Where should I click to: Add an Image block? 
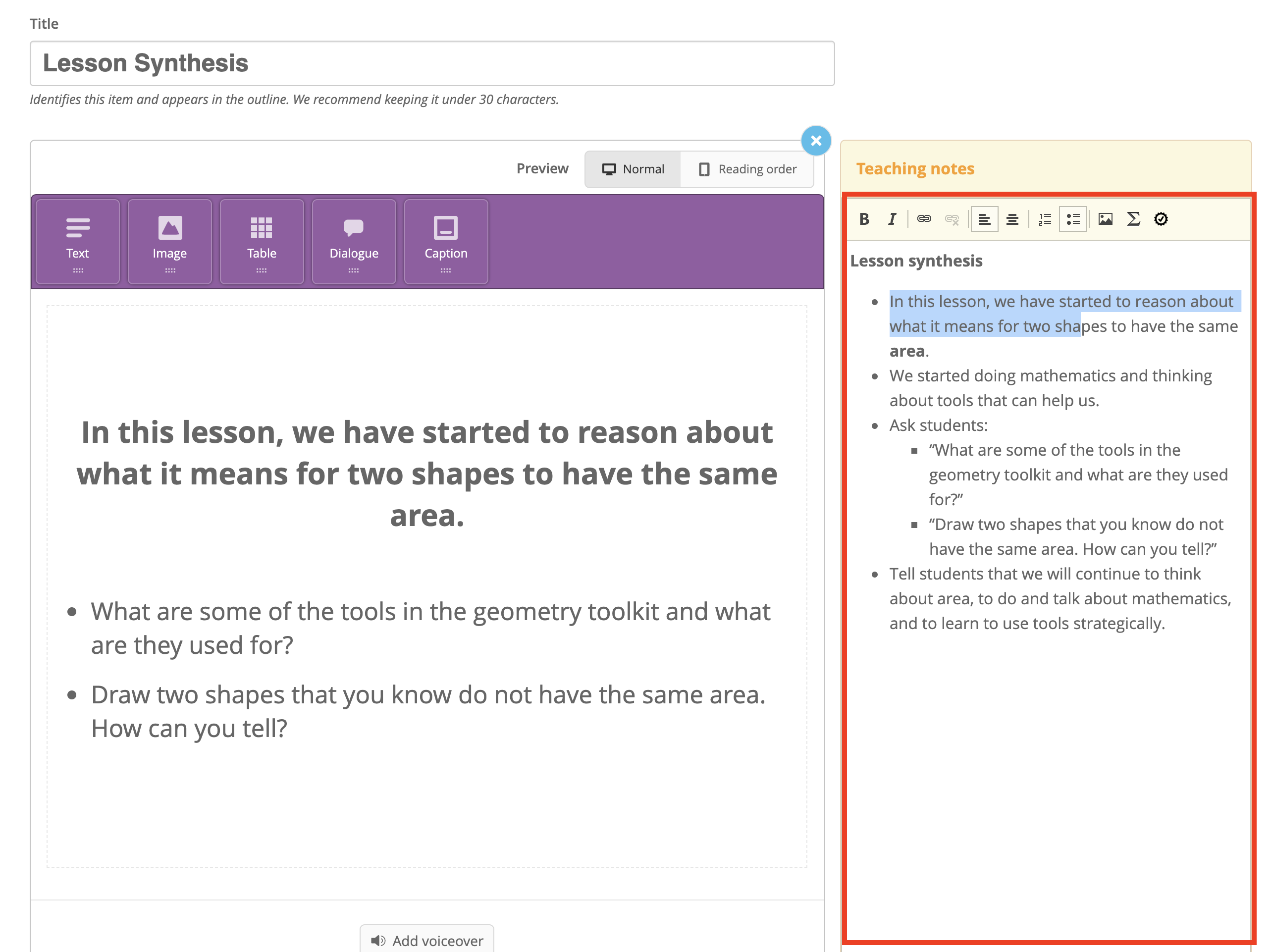click(170, 242)
